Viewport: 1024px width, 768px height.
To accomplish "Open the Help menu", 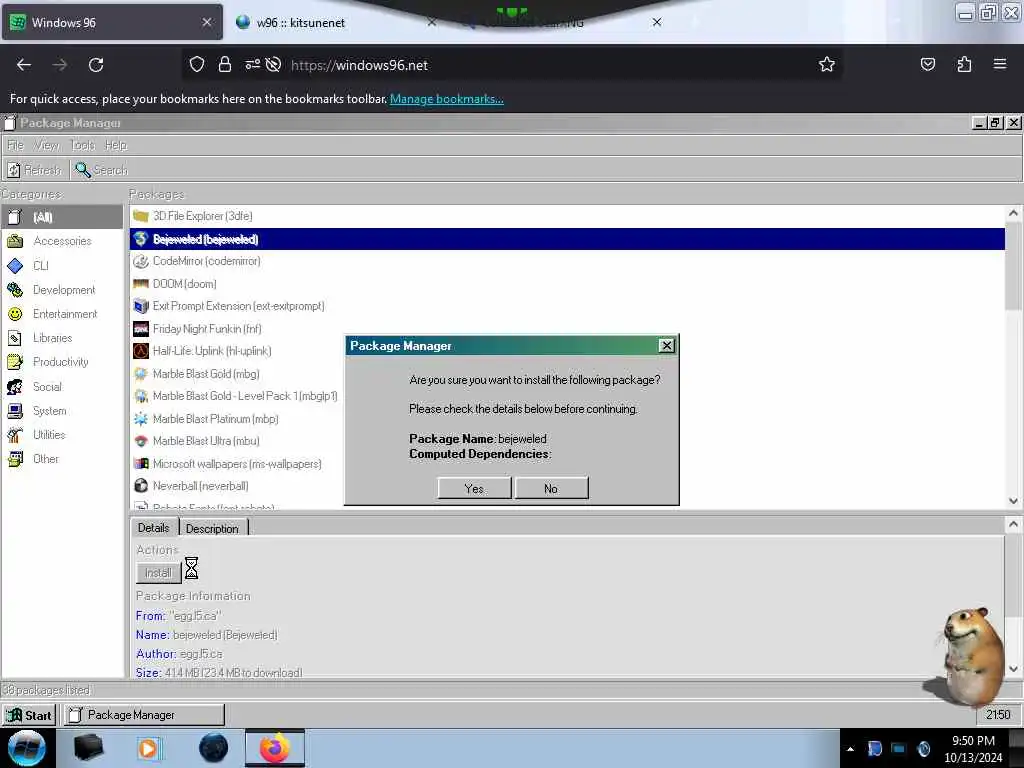I will tap(116, 145).
